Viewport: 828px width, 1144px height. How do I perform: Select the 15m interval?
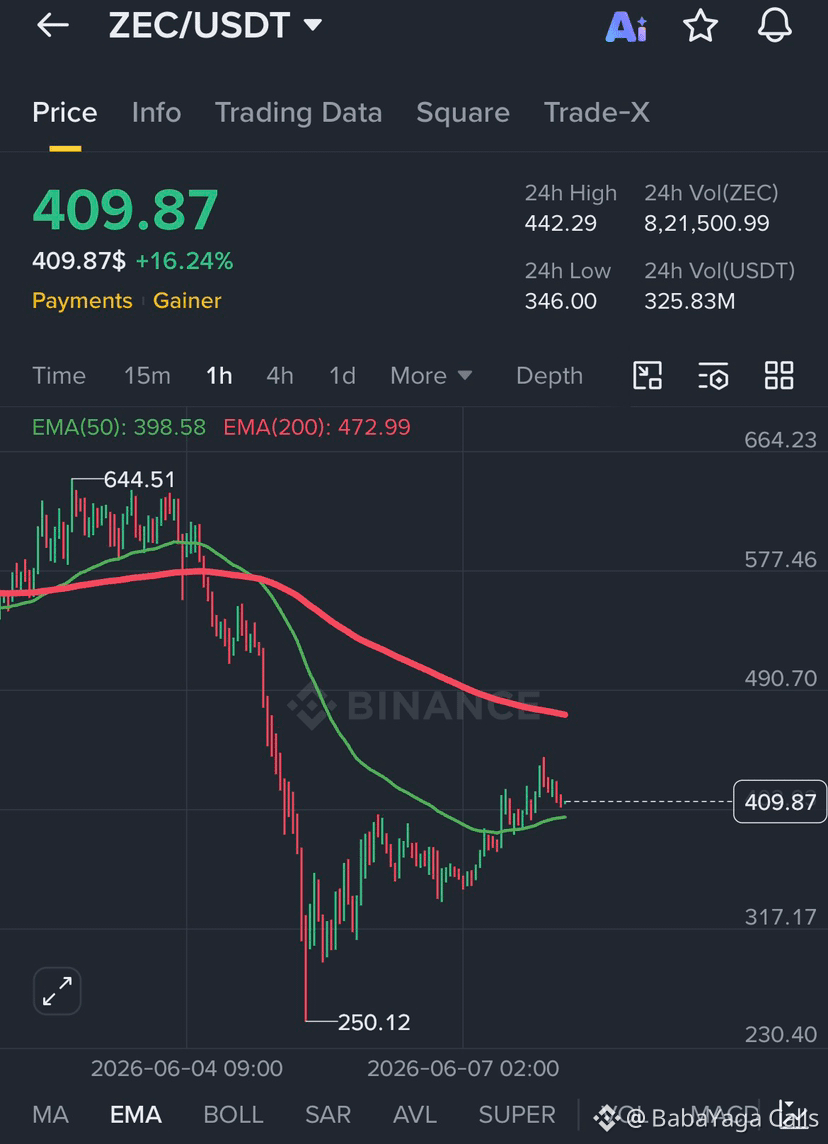coord(147,376)
